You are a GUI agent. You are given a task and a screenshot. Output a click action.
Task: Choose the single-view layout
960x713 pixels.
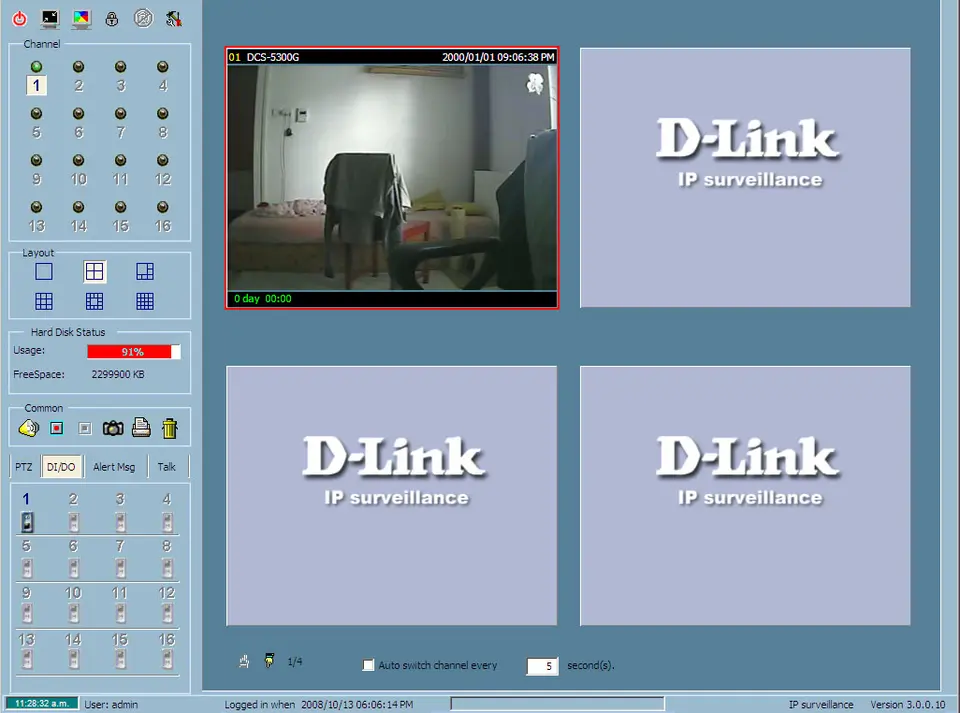(44, 271)
